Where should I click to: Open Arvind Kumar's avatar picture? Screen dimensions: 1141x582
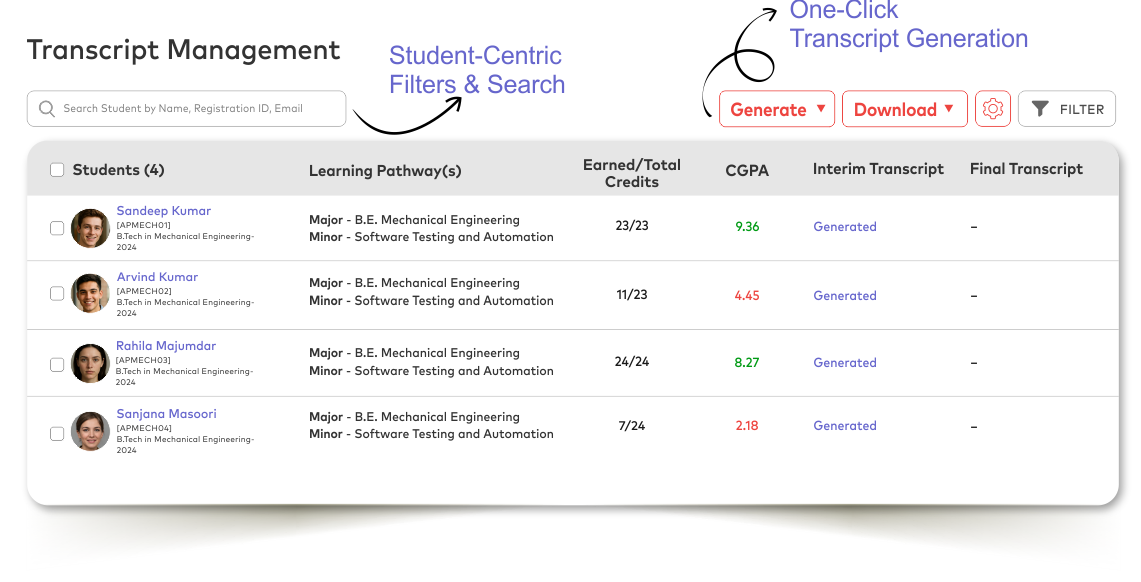(90, 294)
